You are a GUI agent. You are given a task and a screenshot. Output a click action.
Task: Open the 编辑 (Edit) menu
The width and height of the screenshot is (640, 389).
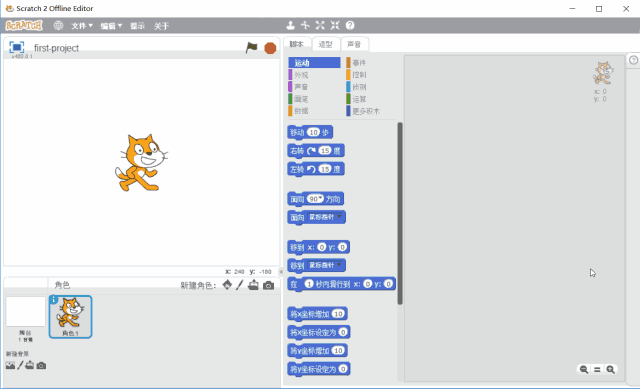click(111, 26)
